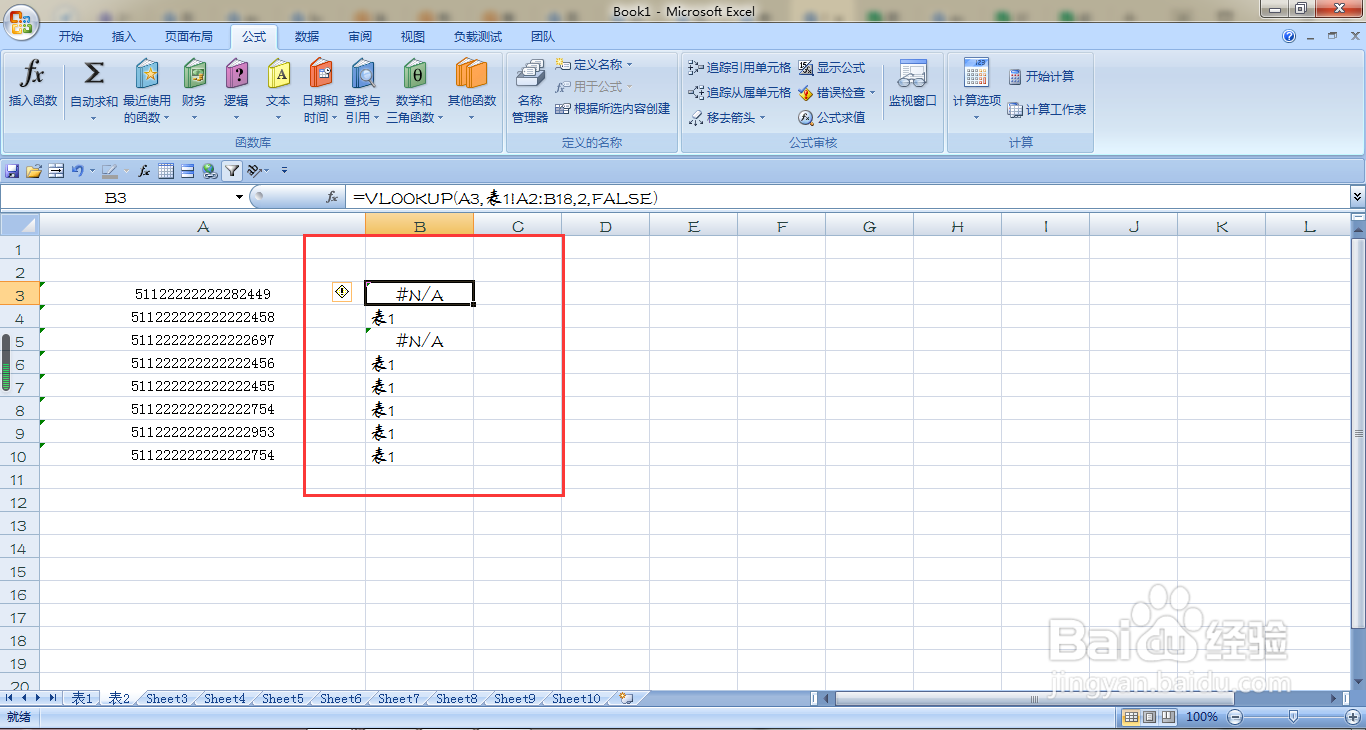Click the Filter funnel icon in quick toolbar
The height and width of the screenshot is (730, 1366).
232,171
